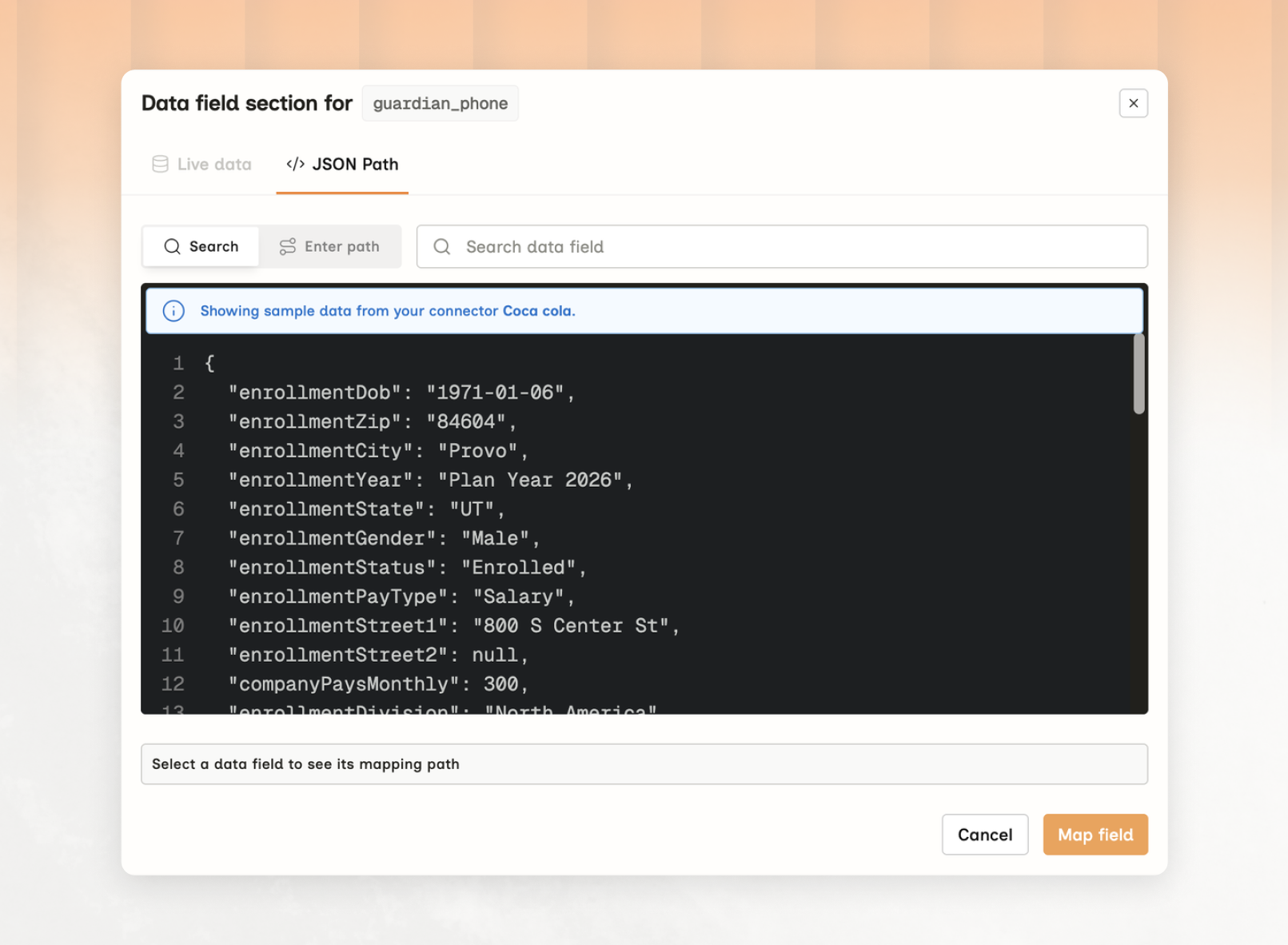Select the enrollmentState field line
The image size is (1288, 945).
367,509
